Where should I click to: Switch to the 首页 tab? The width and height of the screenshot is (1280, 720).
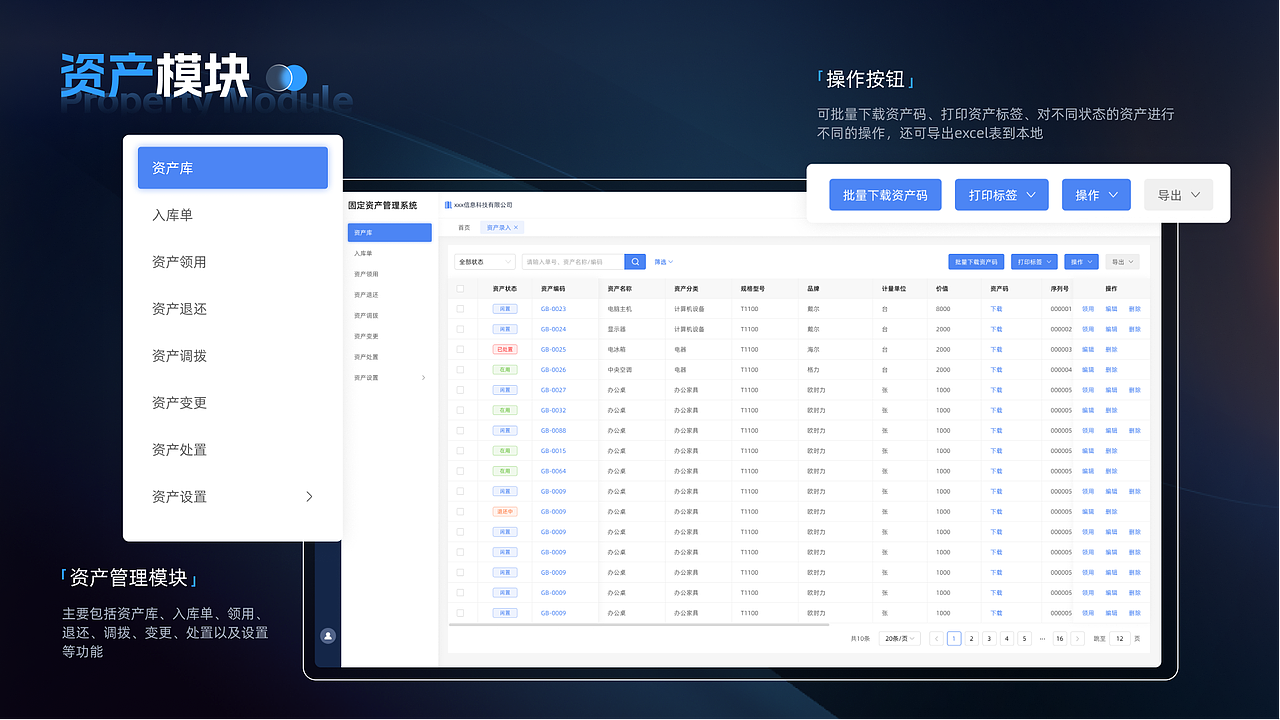click(x=464, y=228)
